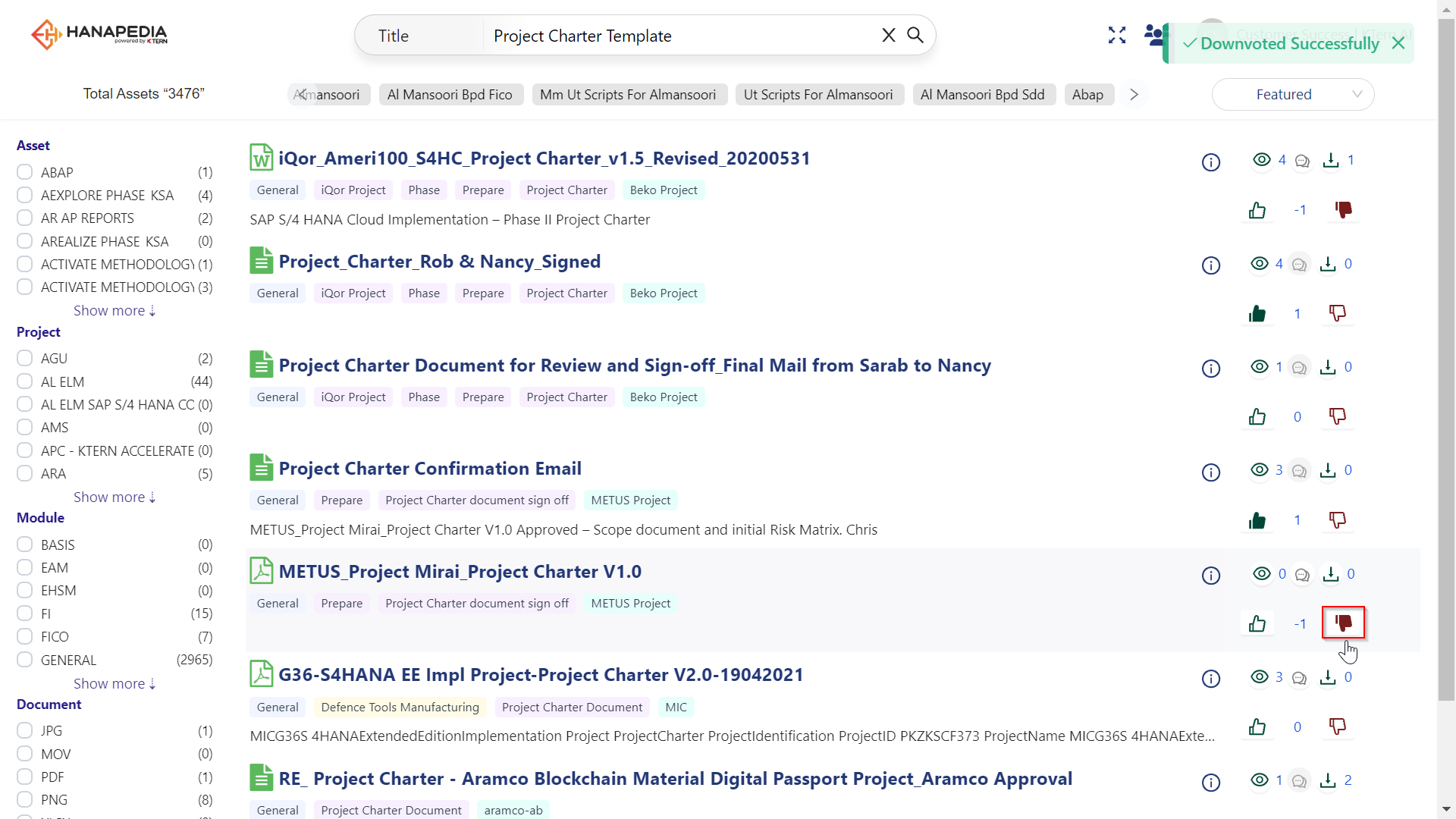Select the Al Mansoori Bpd Sdd chip
Viewport: 1456px width, 819px height.
pyautogui.click(x=983, y=94)
